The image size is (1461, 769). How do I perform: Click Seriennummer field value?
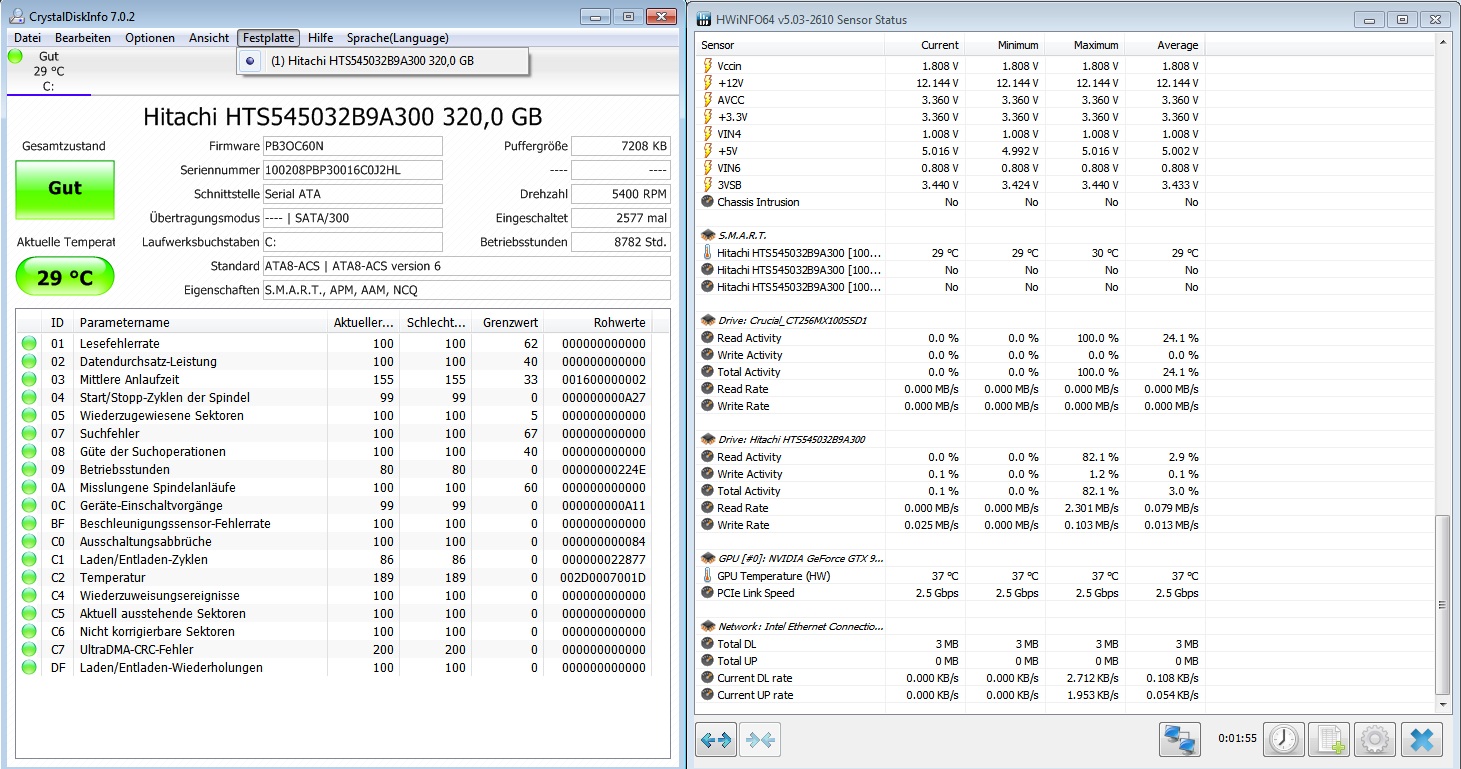pos(352,170)
